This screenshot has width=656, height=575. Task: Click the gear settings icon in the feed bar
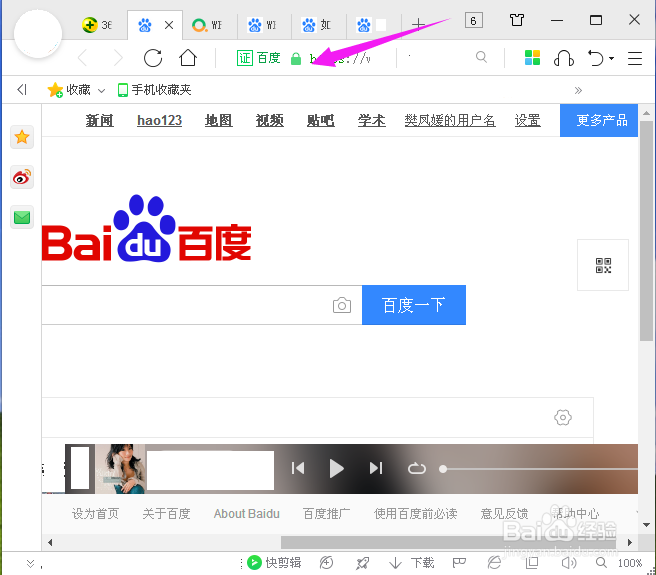[x=563, y=417]
